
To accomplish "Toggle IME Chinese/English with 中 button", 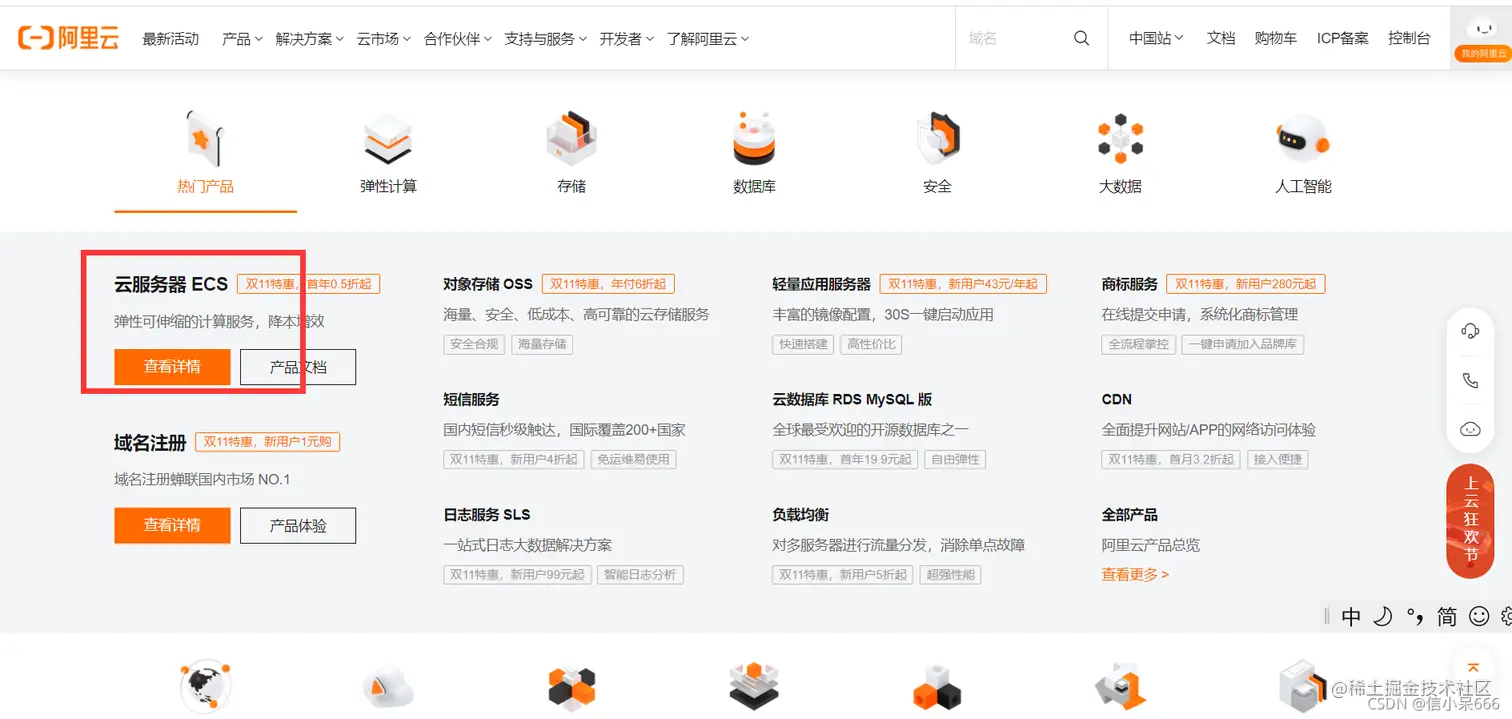I will pyautogui.click(x=1350, y=616).
